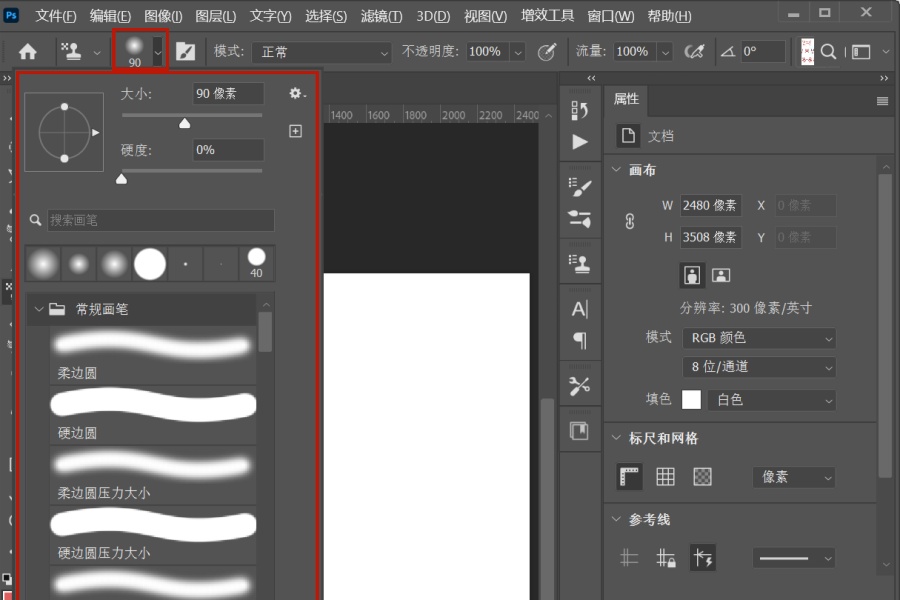Set landscape canvas orientation
The width and height of the screenshot is (900, 600).
point(721,276)
